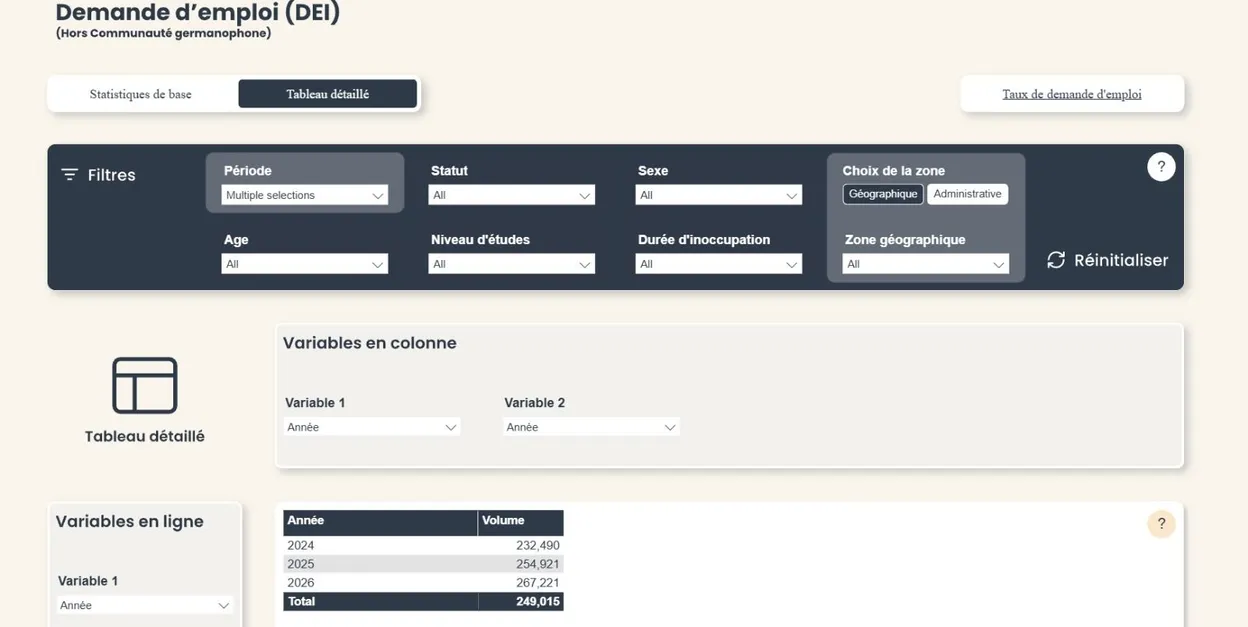Open the help icon beside the results table
The image size is (1248, 627).
(x=1161, y=523)
